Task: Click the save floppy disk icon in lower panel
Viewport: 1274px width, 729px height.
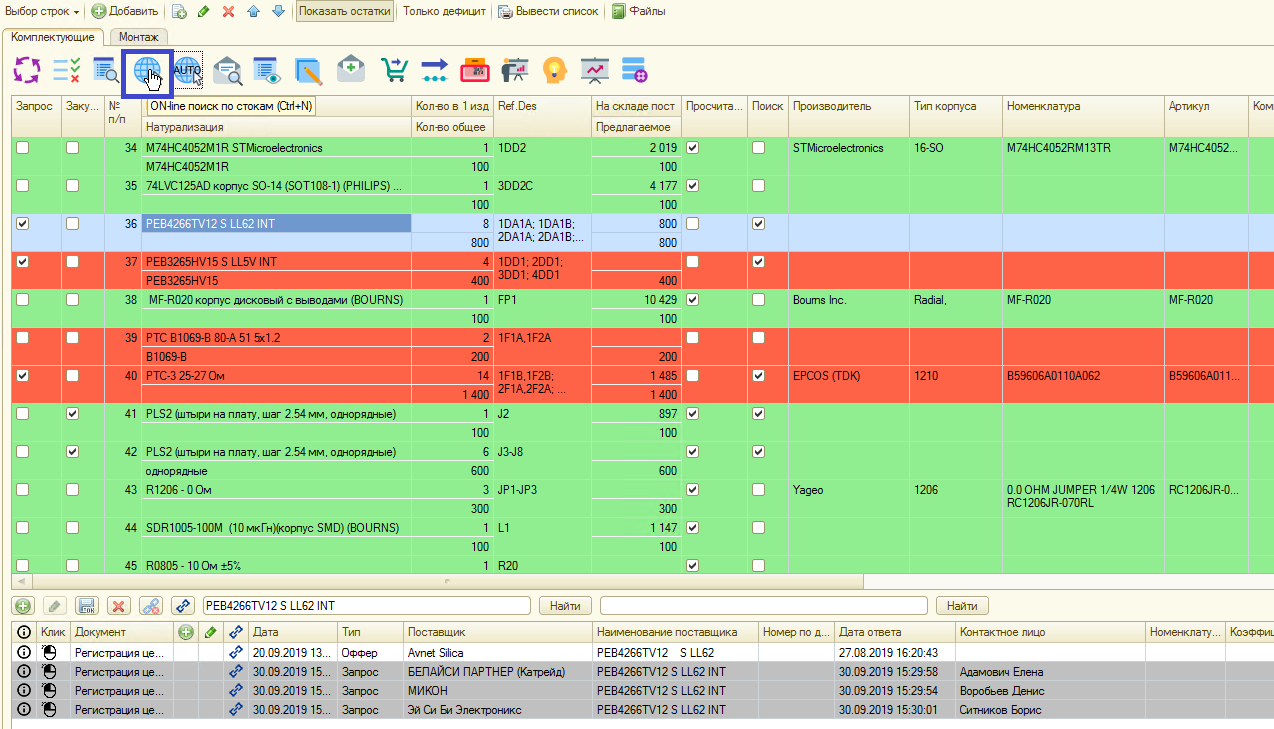Action: pyautogui.click(x=87, y=606)
